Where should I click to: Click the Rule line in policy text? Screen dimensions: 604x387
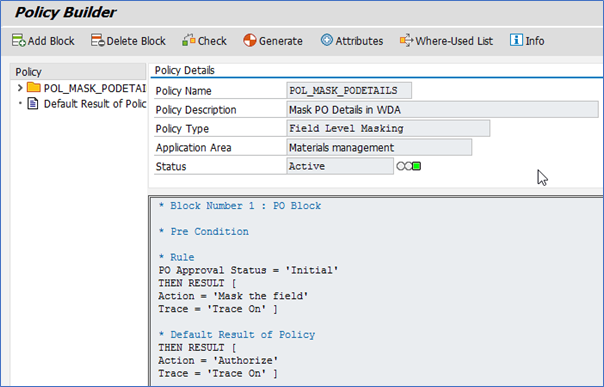(x=177, y=257)
